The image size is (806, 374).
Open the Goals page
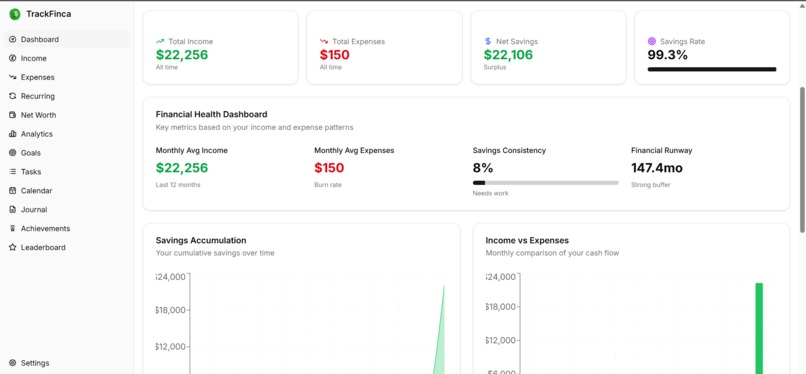coord(67,153)
